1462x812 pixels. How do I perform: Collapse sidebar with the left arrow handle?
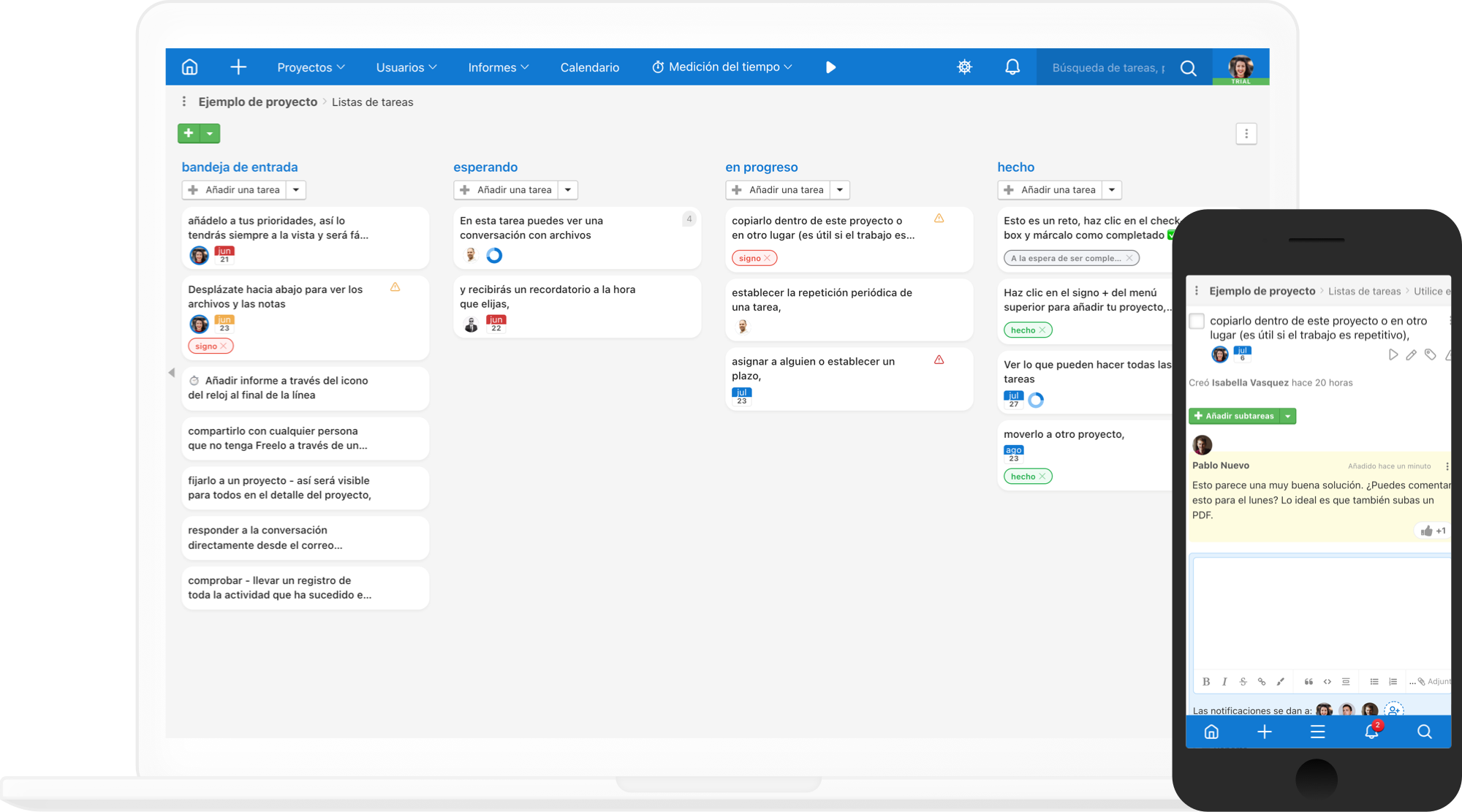pos(172,373)
